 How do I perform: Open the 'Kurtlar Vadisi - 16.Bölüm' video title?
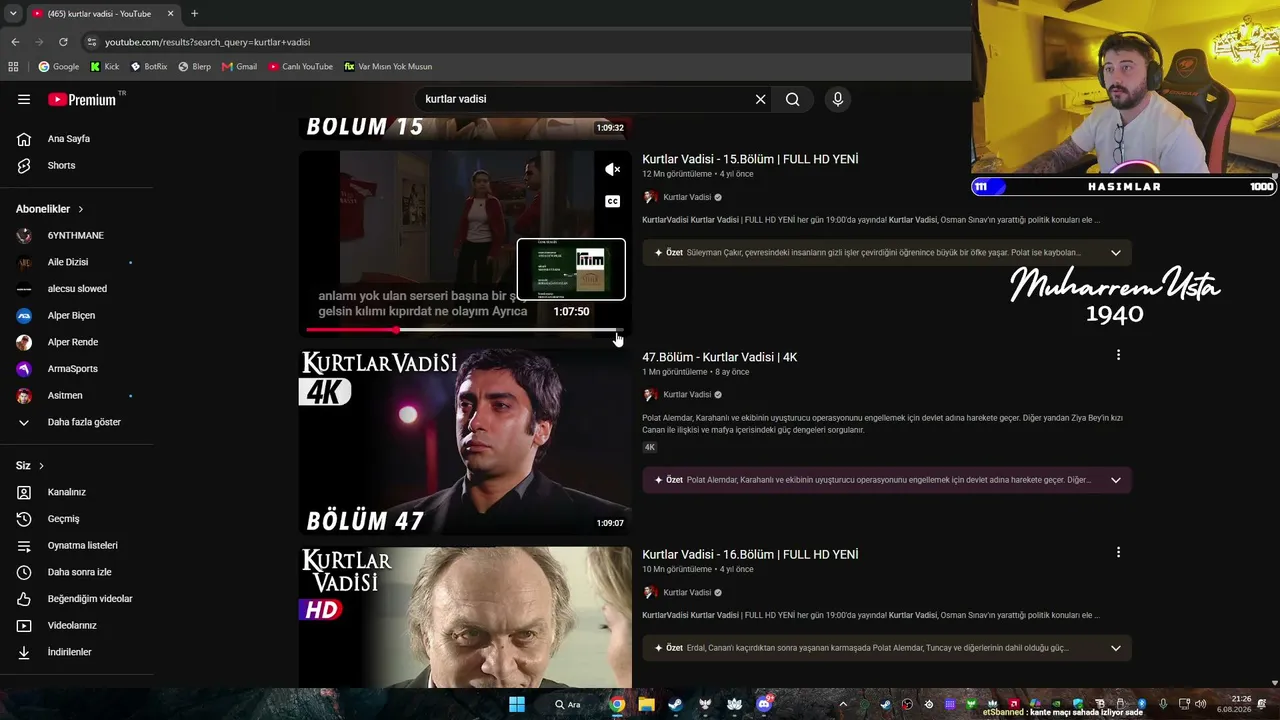[x=750, y=554]
